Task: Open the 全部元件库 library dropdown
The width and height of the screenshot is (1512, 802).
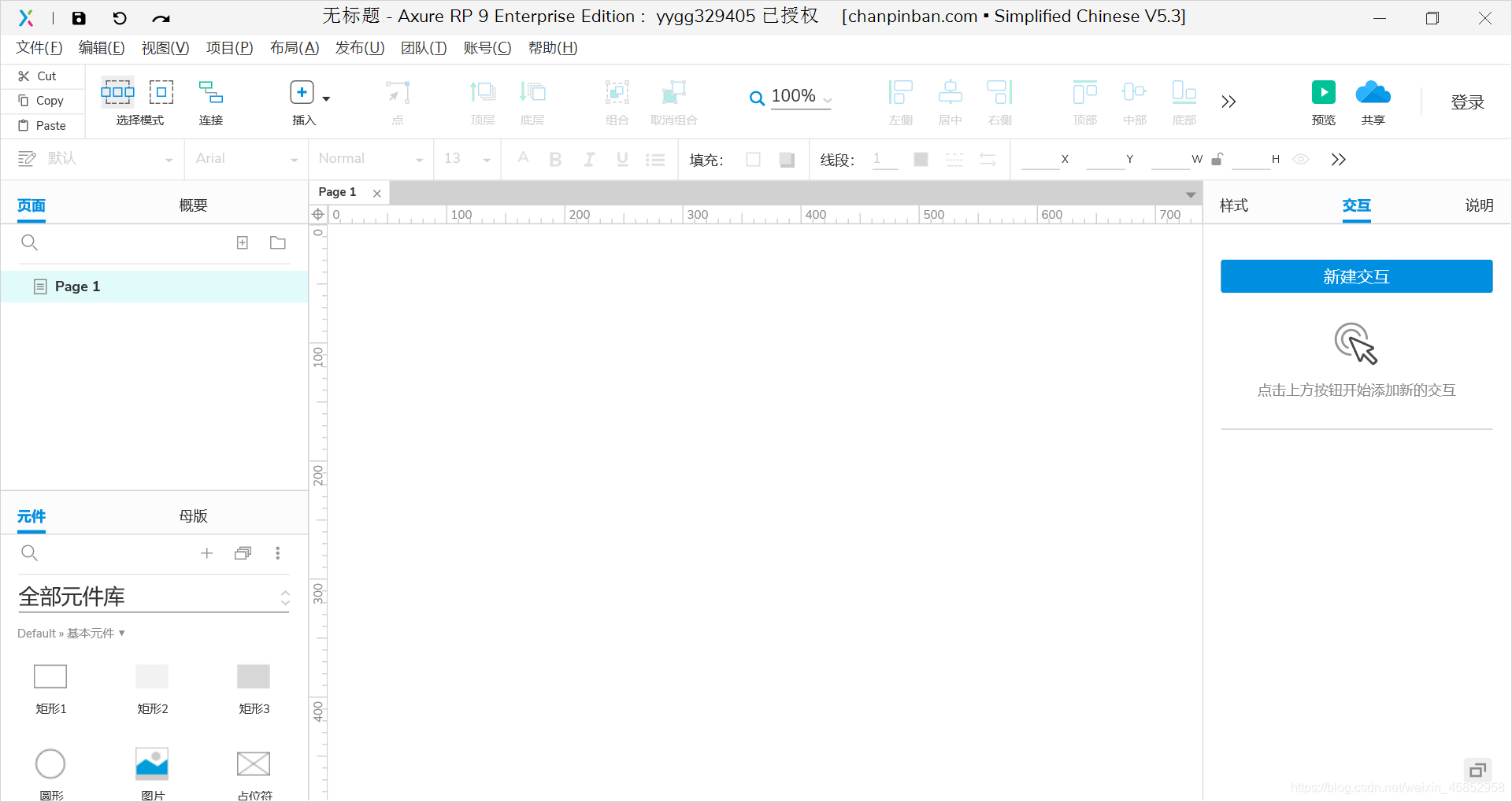Action: point(154,597)
